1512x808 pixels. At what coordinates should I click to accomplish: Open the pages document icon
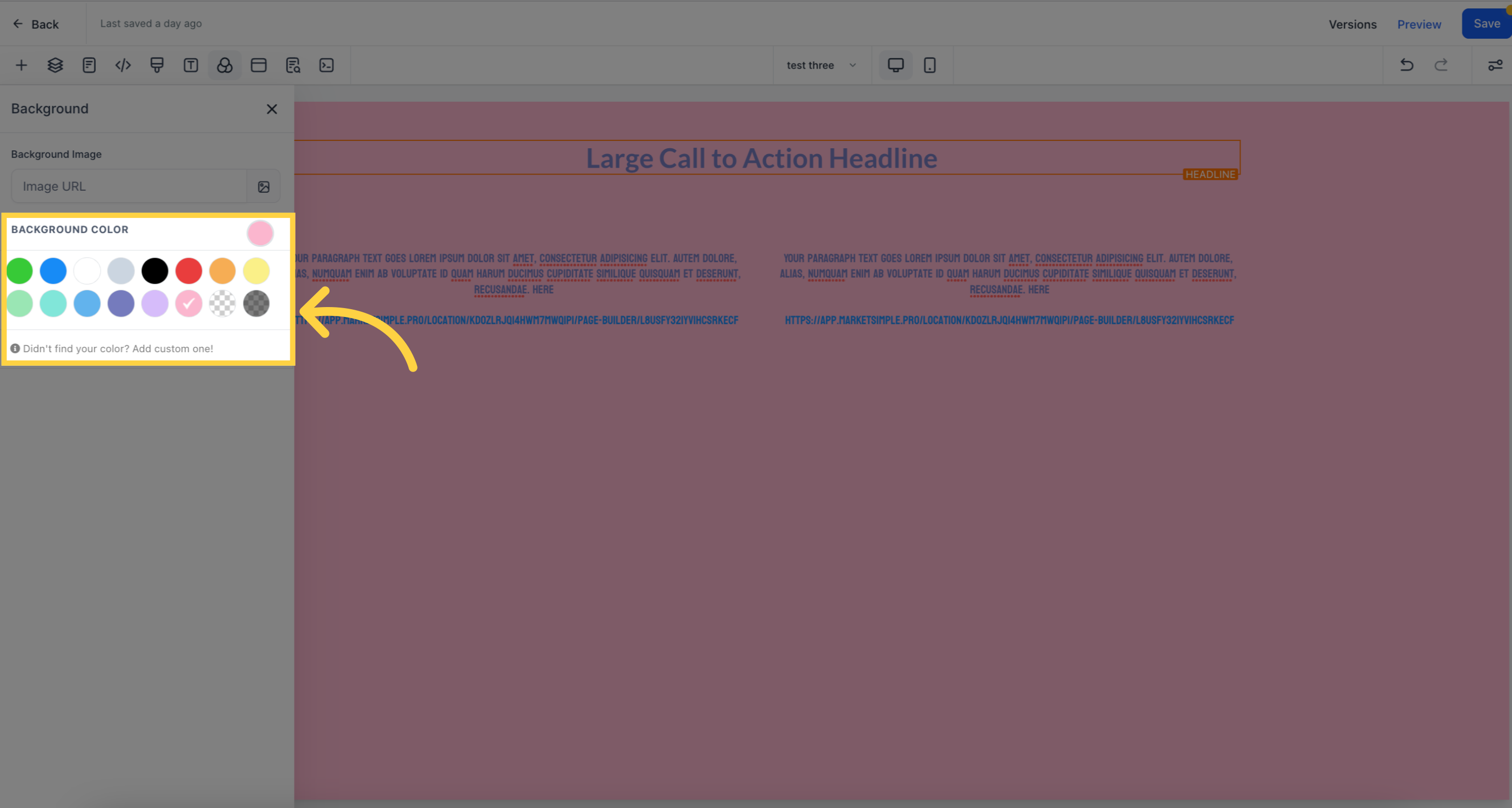(x=89, y=65)
